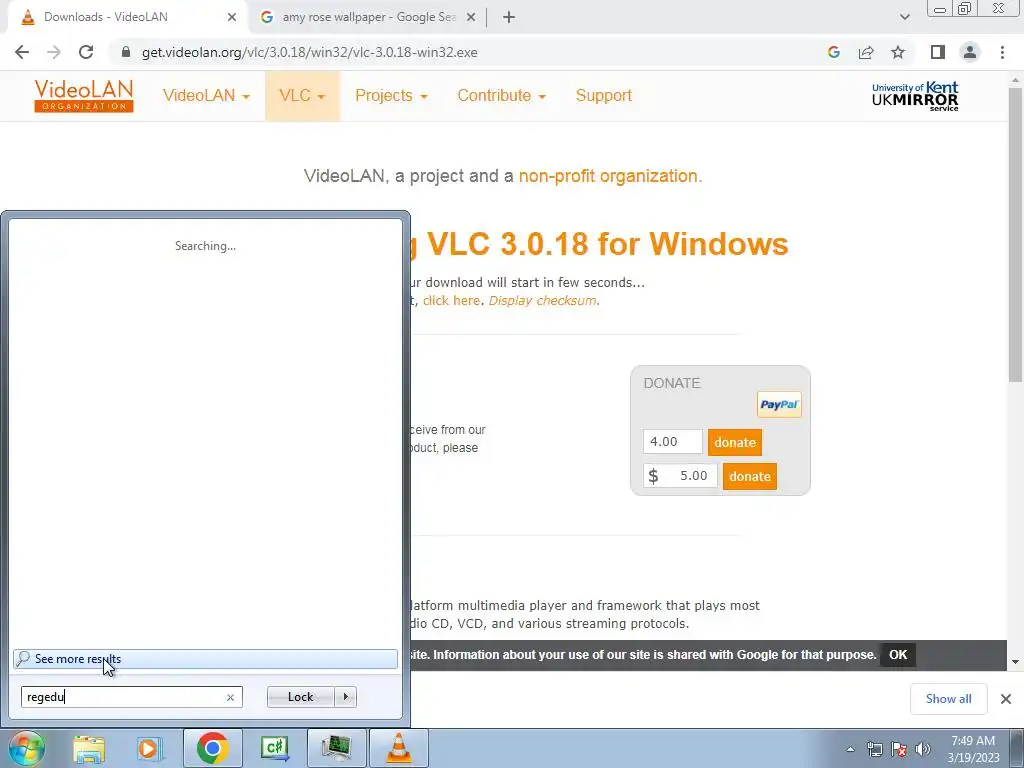Open the Display checksum link
Image resolution: width=1024 pixels, height=768 pixels.
tap(542, 300)
